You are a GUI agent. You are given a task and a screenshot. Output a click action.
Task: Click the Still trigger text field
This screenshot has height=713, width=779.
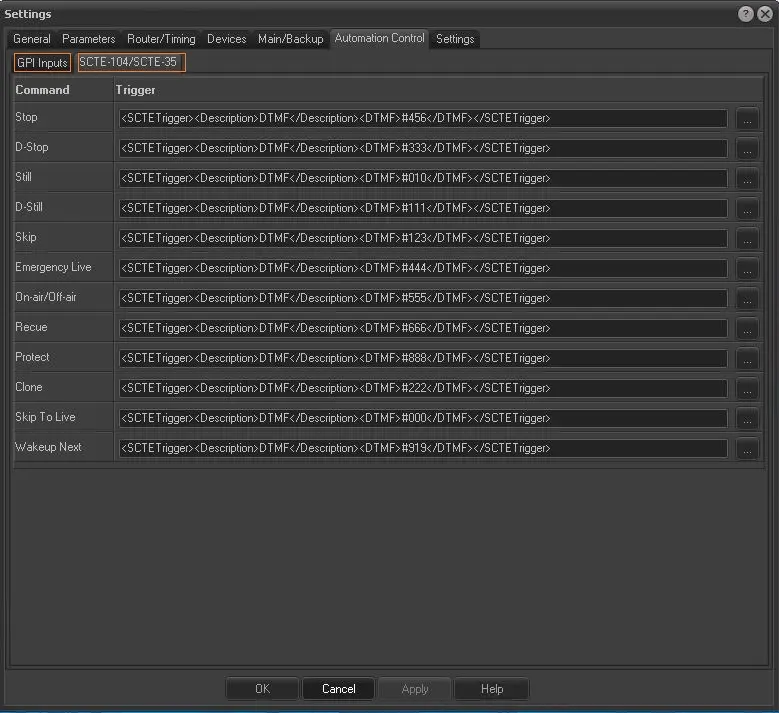(423, 179)
